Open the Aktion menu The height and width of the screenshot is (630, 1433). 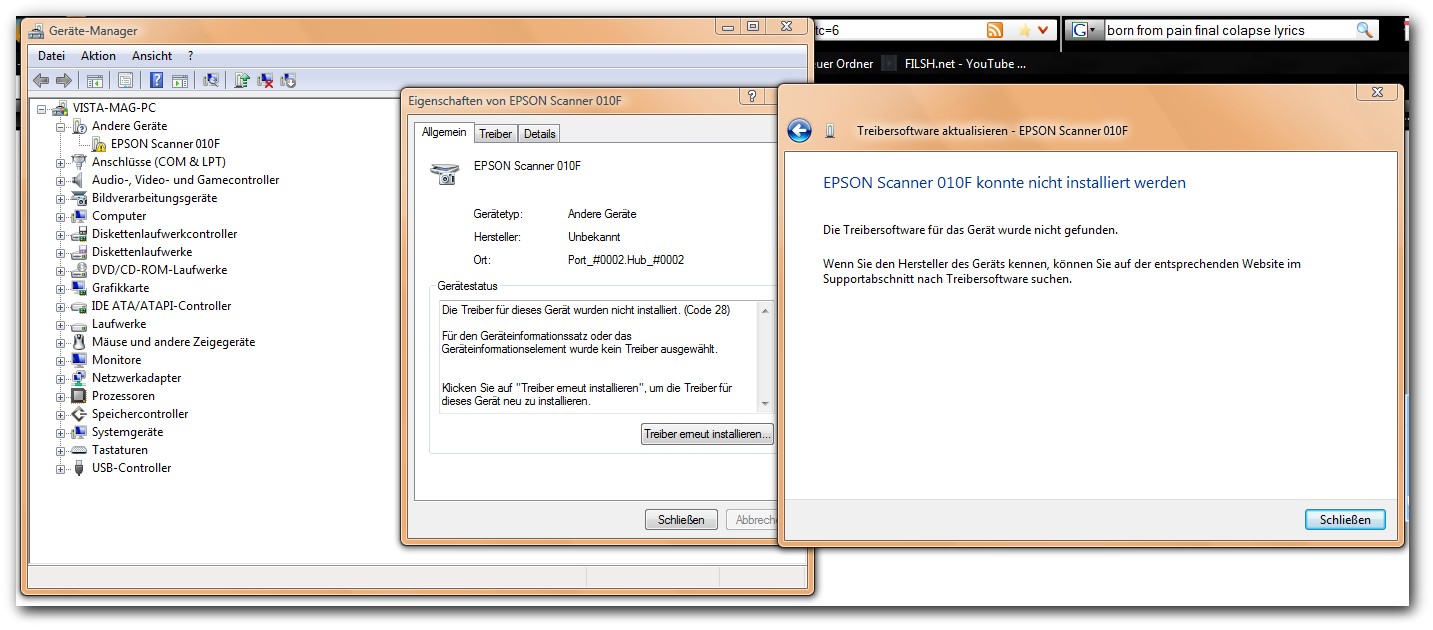point(98,56)
